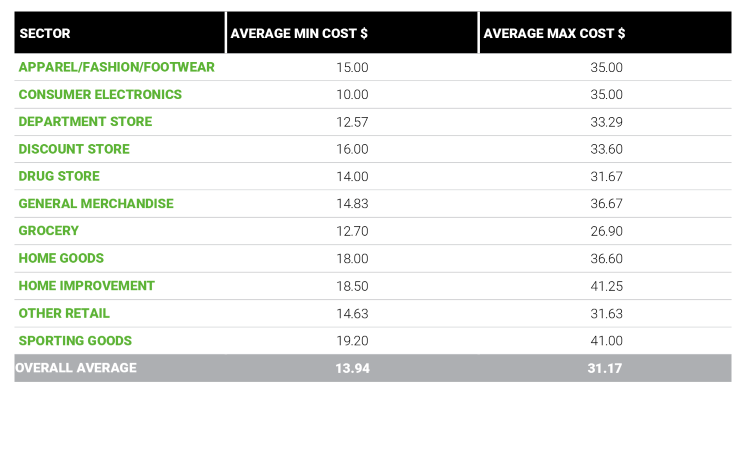Click the SPORTING GOODS sector label
750x473 pixels.
pyautogui.click(x=75, y=340)
